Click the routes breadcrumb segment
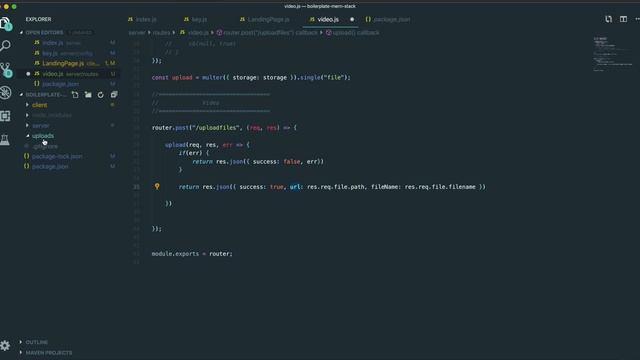640x360 pixels. [161, 33]
